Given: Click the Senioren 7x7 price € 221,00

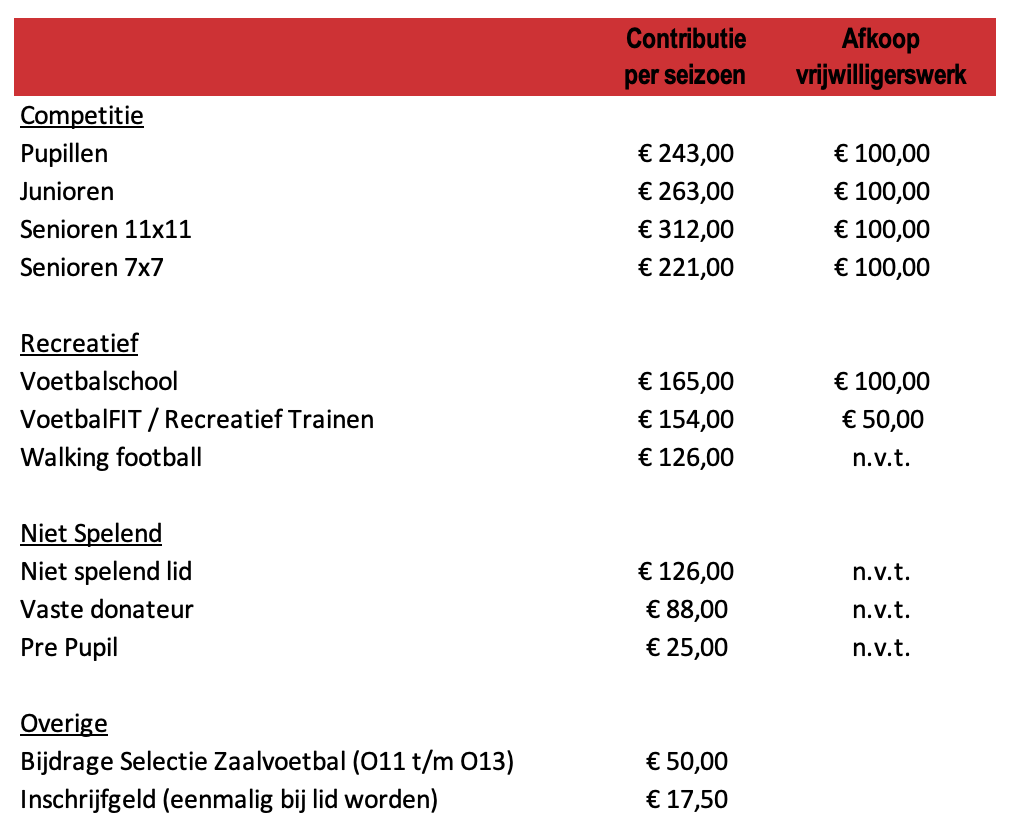Looking at the screenshot, I should click(685, 268).
